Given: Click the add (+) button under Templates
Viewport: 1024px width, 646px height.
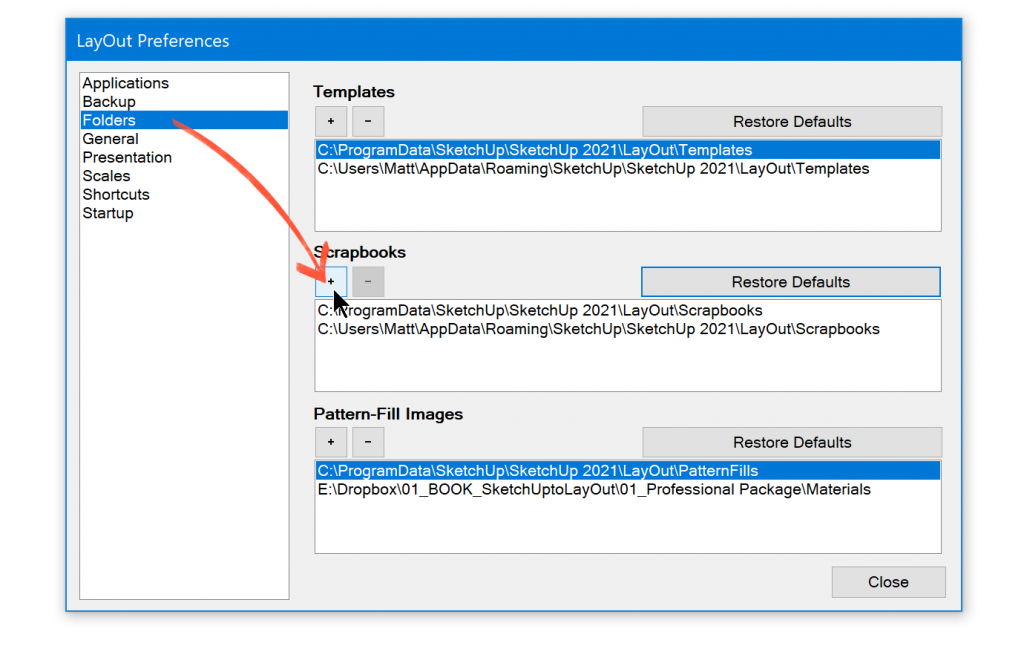Looking at the screenshot, I should 331,122.
